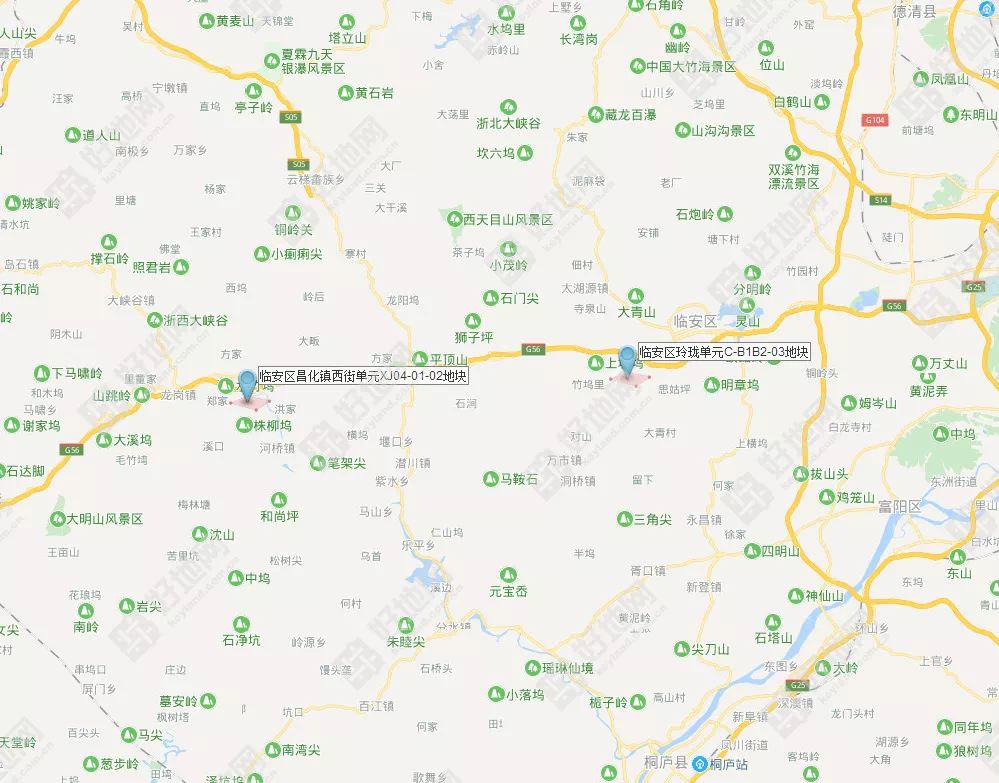Select the 瑶琳仙境 attraction icon
Viewport: 999px width, 783px height.
[x=533, y=668]
